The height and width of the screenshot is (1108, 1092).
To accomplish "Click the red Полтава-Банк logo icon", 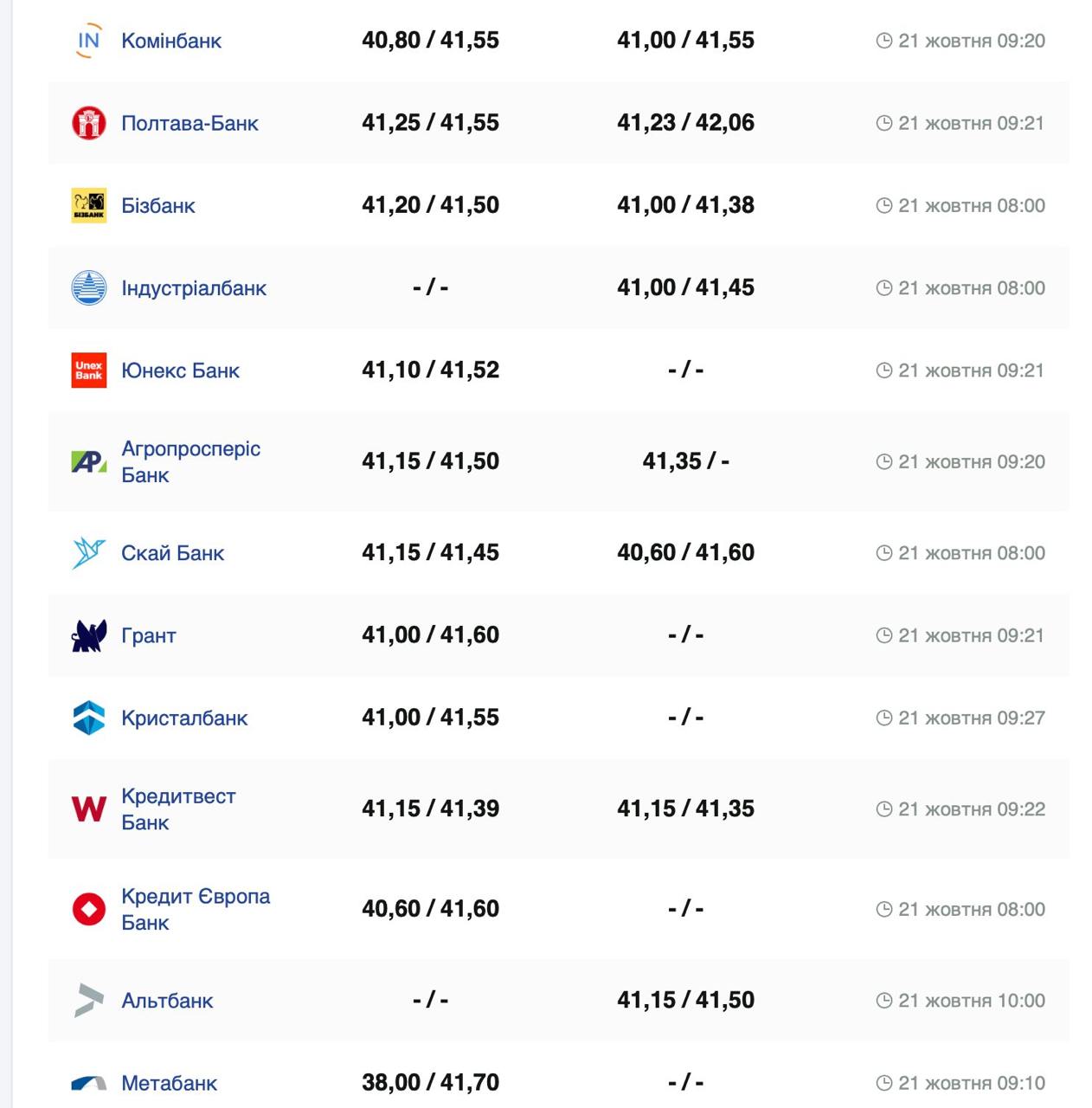I will [88, 123].
